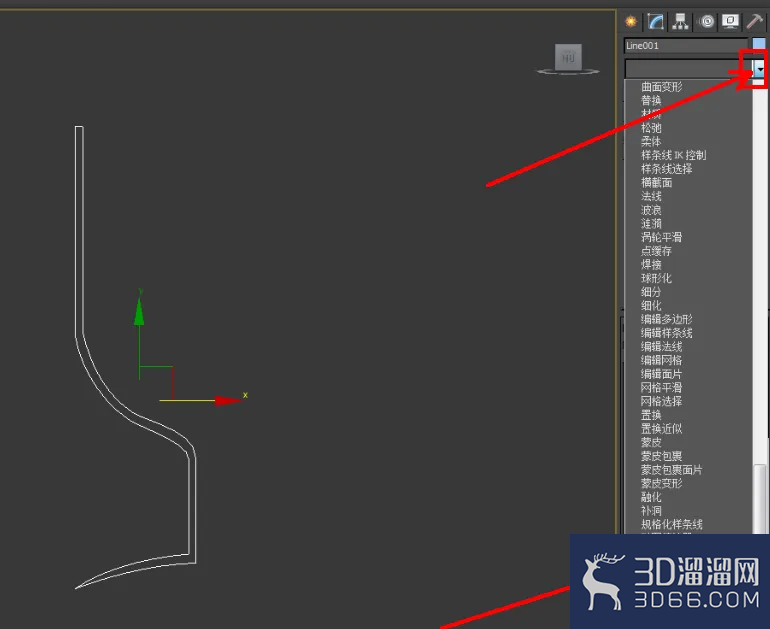Open the Create command panel tab

[631, 21]
